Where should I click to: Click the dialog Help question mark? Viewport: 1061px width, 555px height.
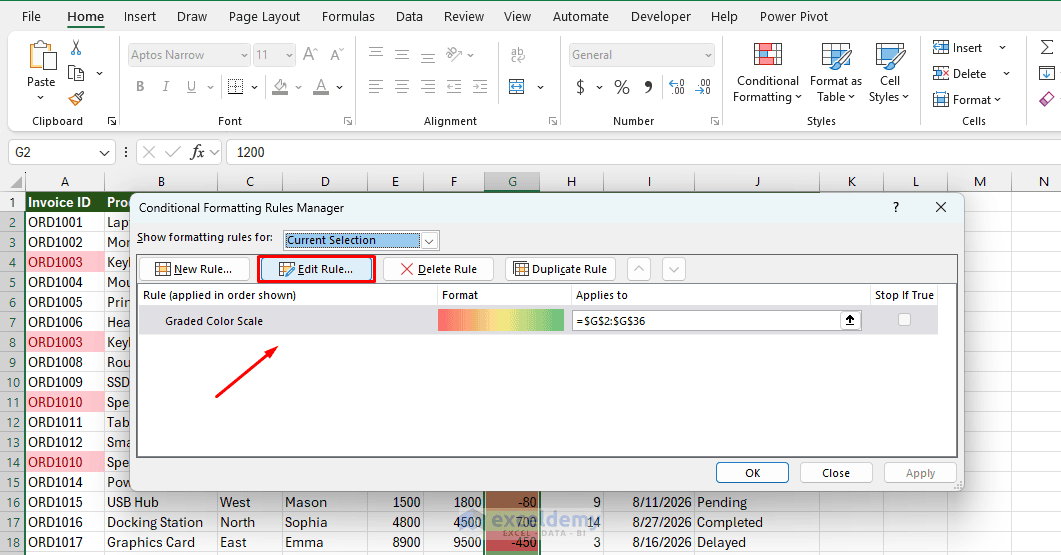(x=896, y=207)
